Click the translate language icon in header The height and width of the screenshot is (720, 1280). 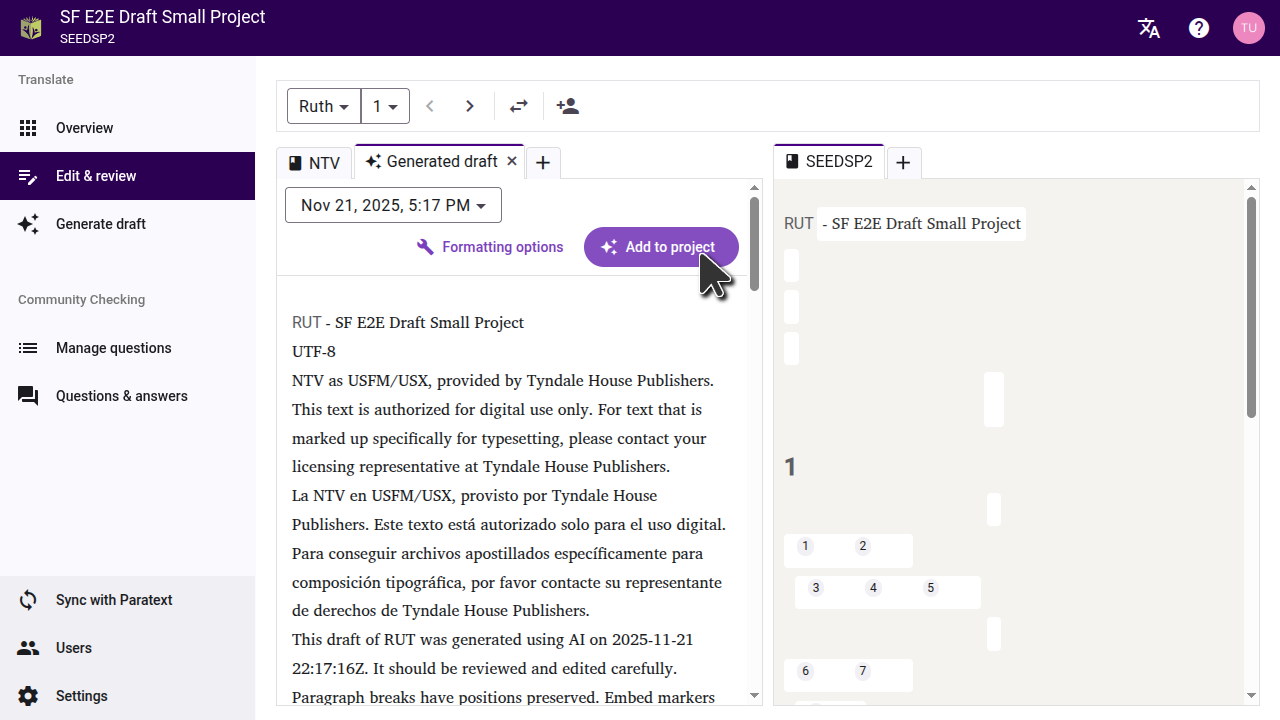1149,28
